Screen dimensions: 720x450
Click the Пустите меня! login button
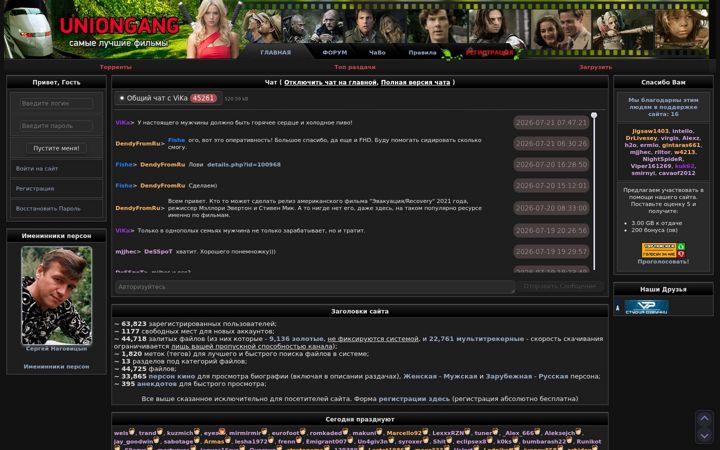[56, 148]
